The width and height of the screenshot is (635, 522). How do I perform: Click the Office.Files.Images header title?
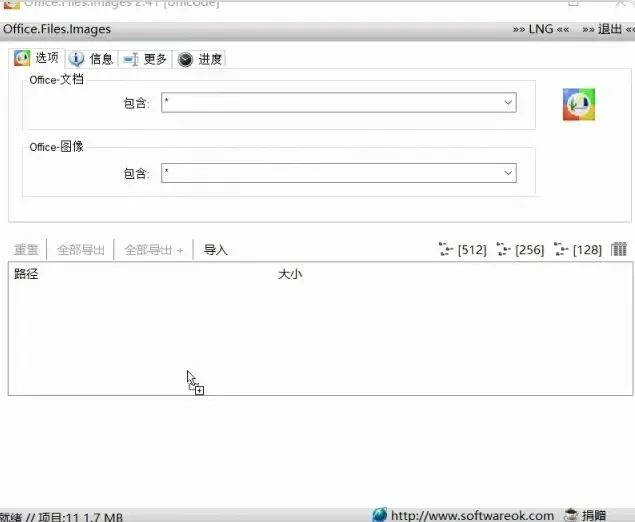click(x=57, y=29)
